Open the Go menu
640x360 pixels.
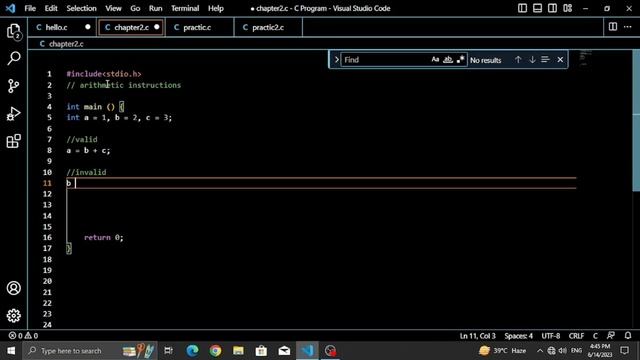tap(135, 8)
